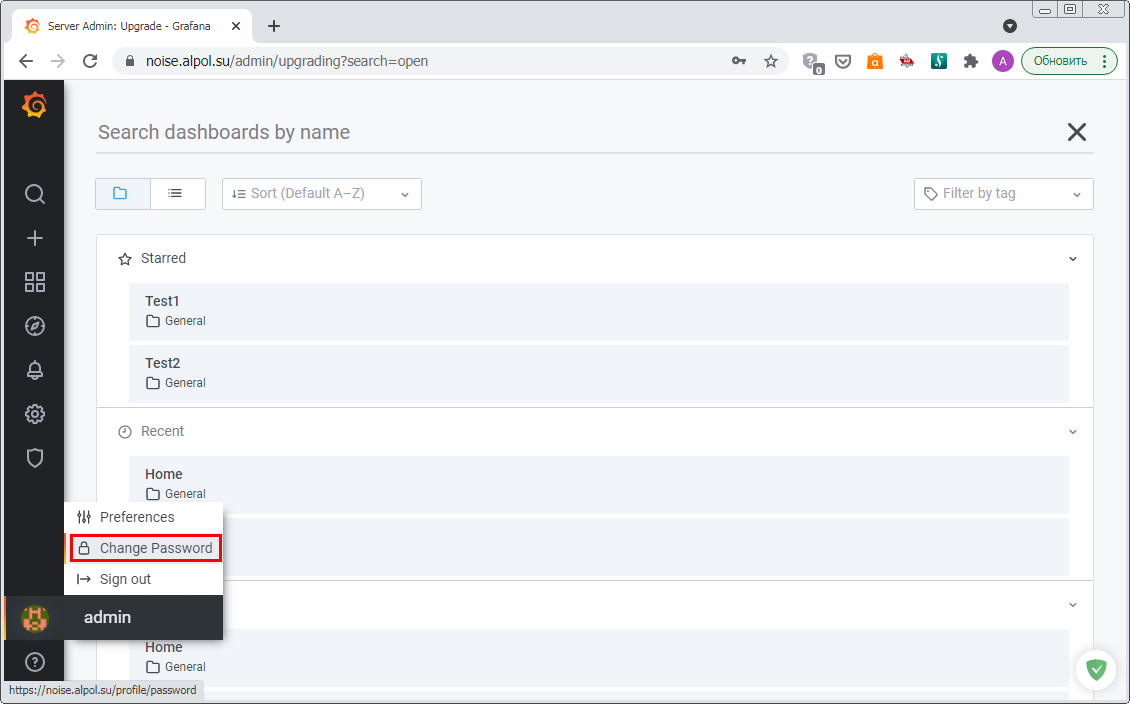Switch to list view layout
This screenshot has height=704, width=1130.
coord(177,193)
